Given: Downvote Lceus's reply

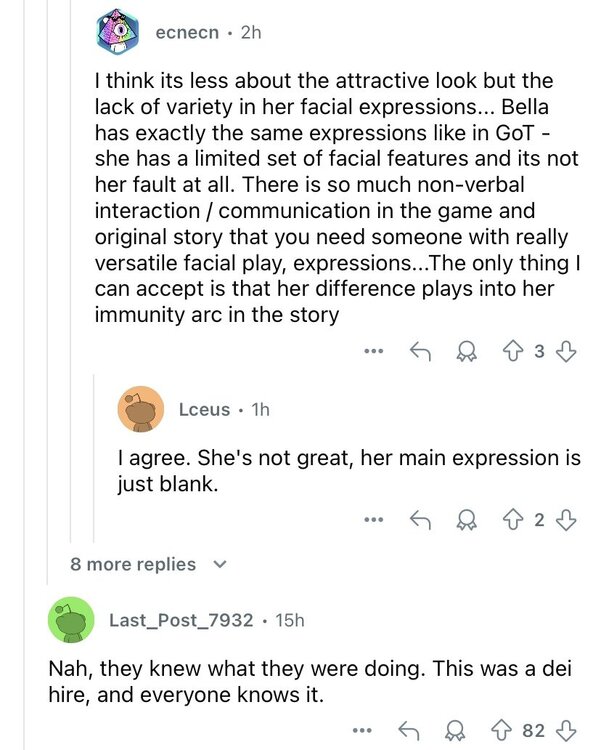Looking at the screenshot, I should [565, 519].
